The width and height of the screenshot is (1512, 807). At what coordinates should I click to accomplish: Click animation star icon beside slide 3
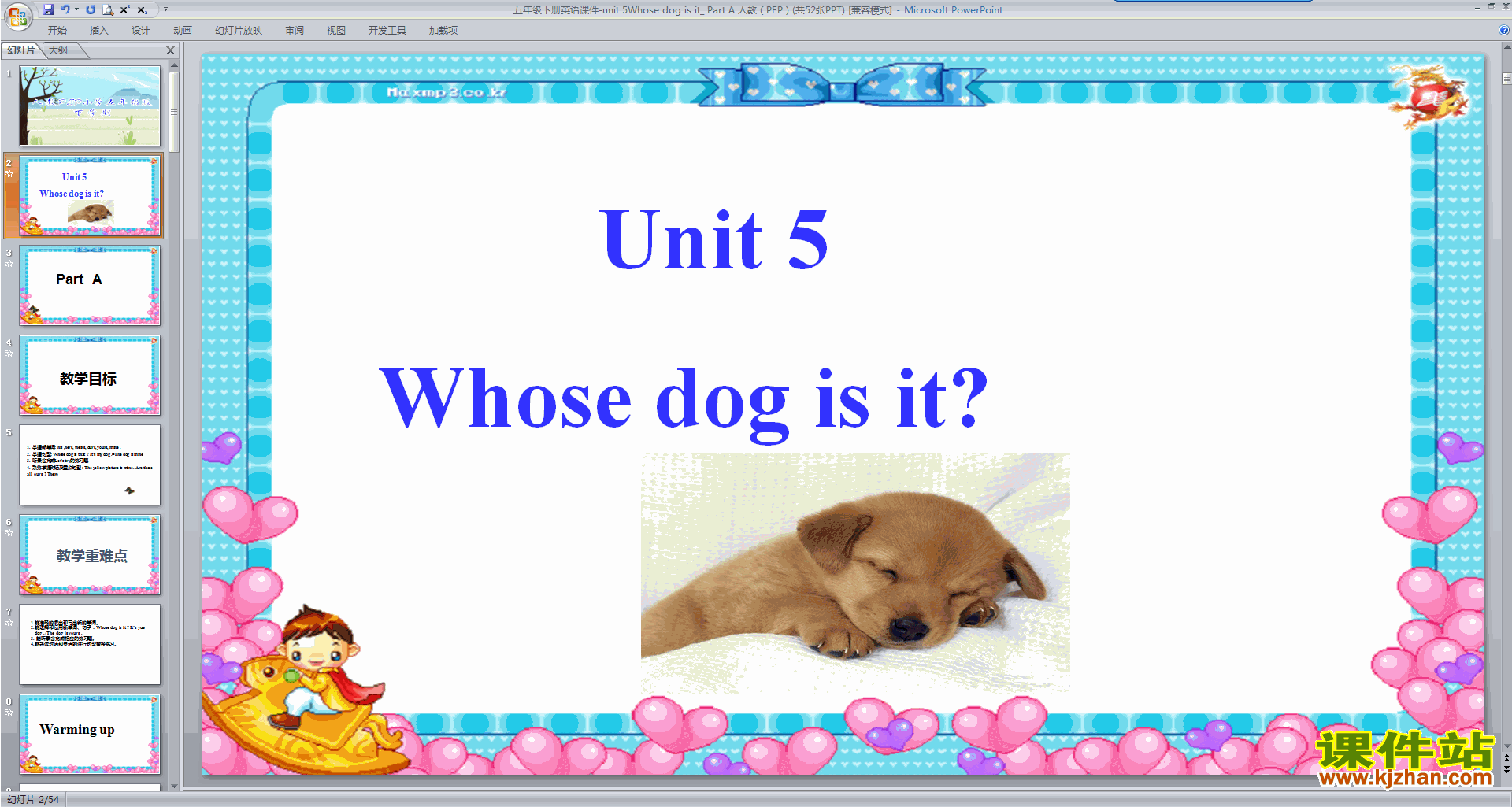point(9,264)
